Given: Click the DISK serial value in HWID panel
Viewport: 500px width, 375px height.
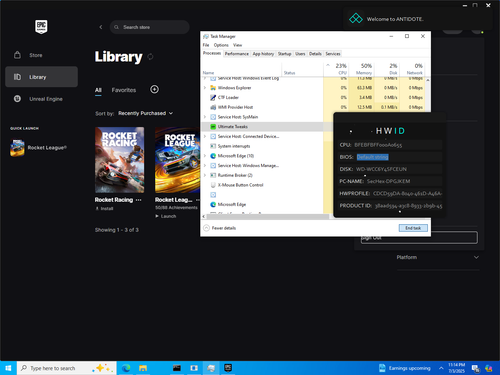Looking at the screenshot, I should [x=381, y=169].
